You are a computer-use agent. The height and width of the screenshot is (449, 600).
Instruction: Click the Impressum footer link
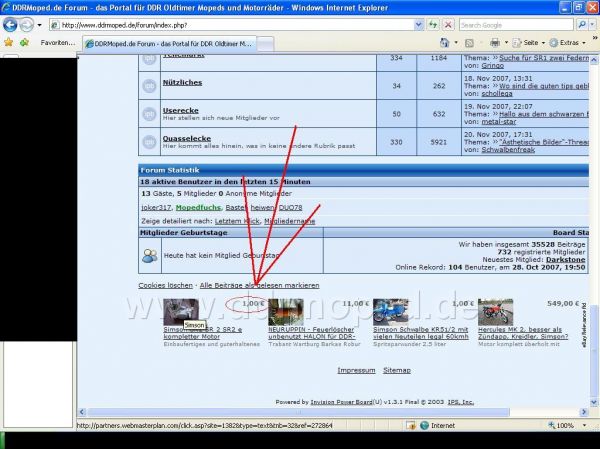(356, 370)
